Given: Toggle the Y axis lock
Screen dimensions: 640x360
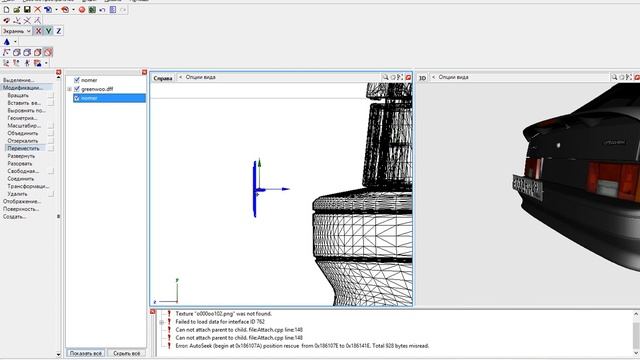Looking at the screenshot, I should (49, 31).
